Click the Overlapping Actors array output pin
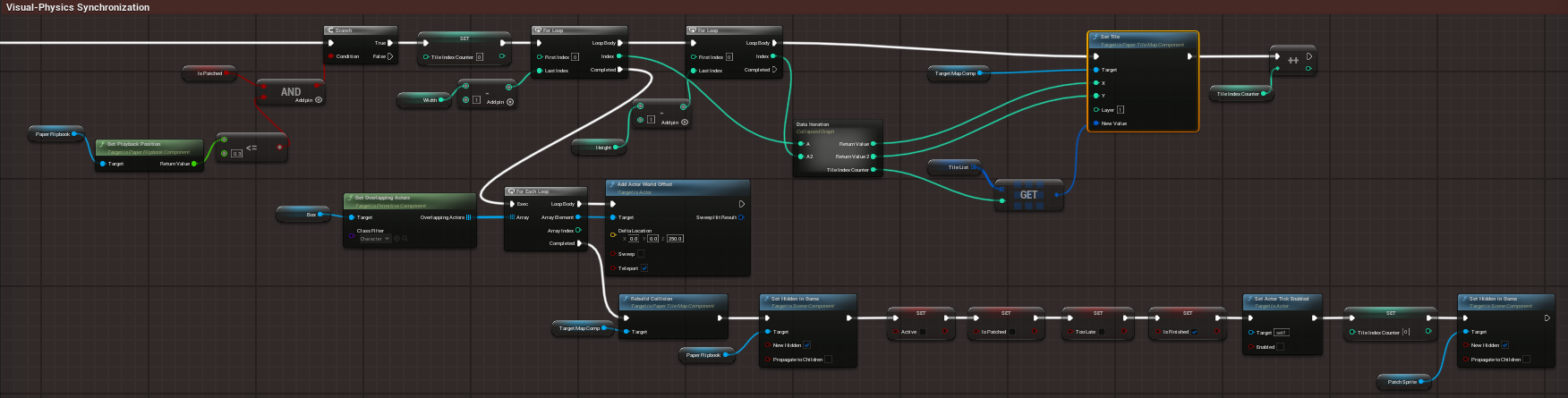Screen dimensions: 1568x398 pos(468,217)
